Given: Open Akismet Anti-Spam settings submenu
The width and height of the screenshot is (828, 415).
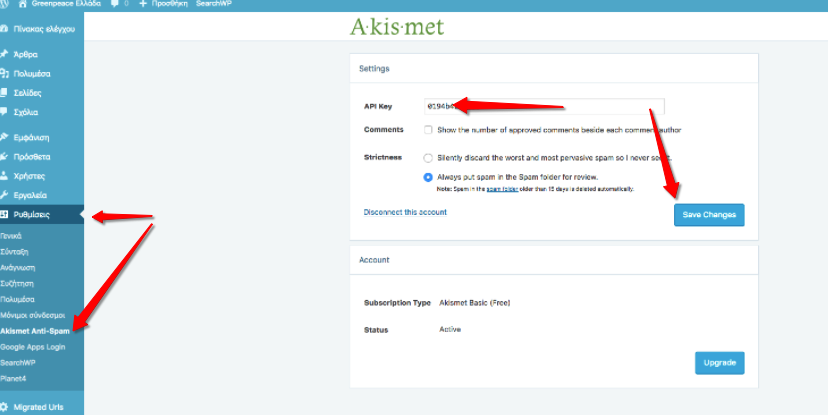Looking at the screenshot, I should click(35, 331).
